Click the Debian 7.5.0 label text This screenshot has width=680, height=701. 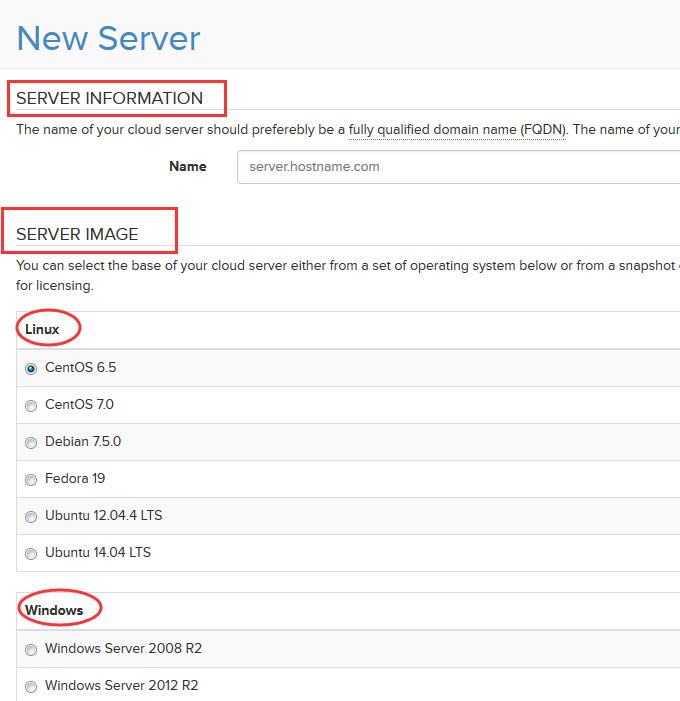point(83,442)
